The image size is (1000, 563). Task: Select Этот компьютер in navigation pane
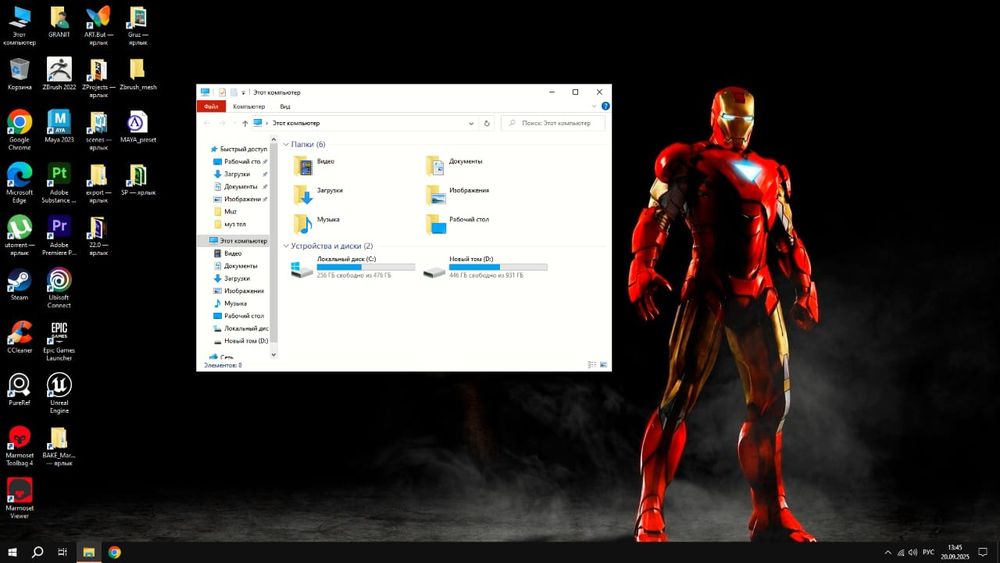tap(237, 240)
